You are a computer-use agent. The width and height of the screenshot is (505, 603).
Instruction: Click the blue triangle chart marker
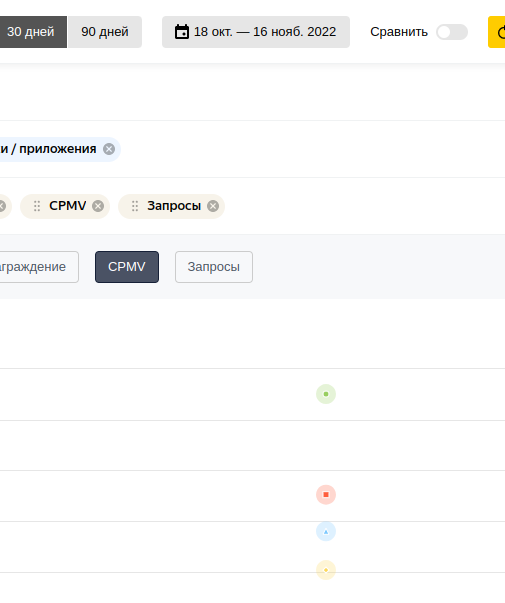coord(326,531)
